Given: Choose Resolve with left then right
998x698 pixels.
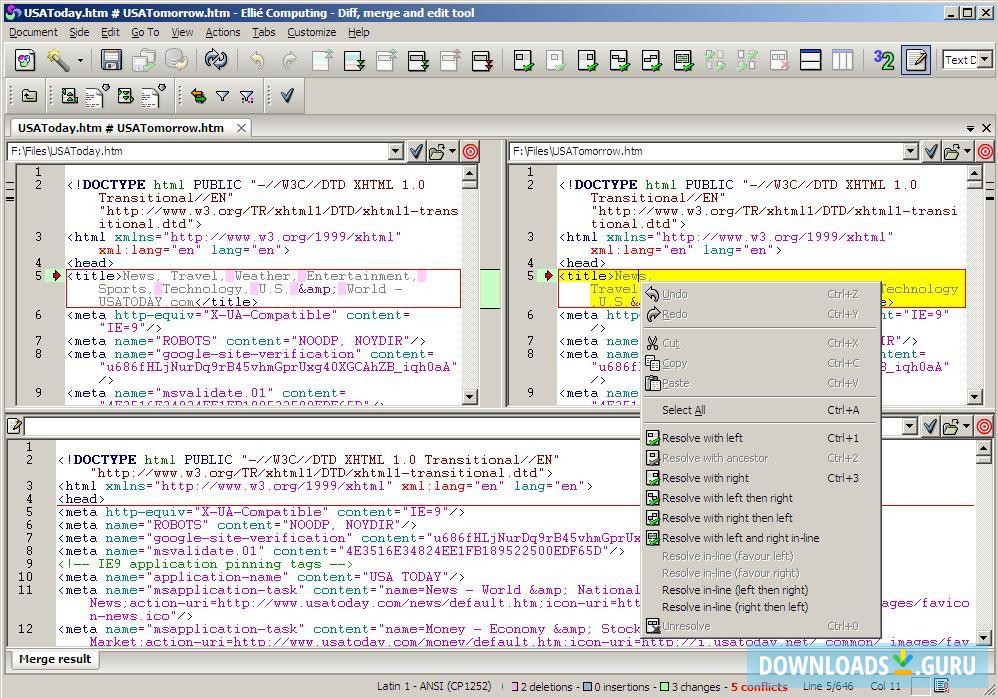Looking at the screenshot, I should point(760,498).
